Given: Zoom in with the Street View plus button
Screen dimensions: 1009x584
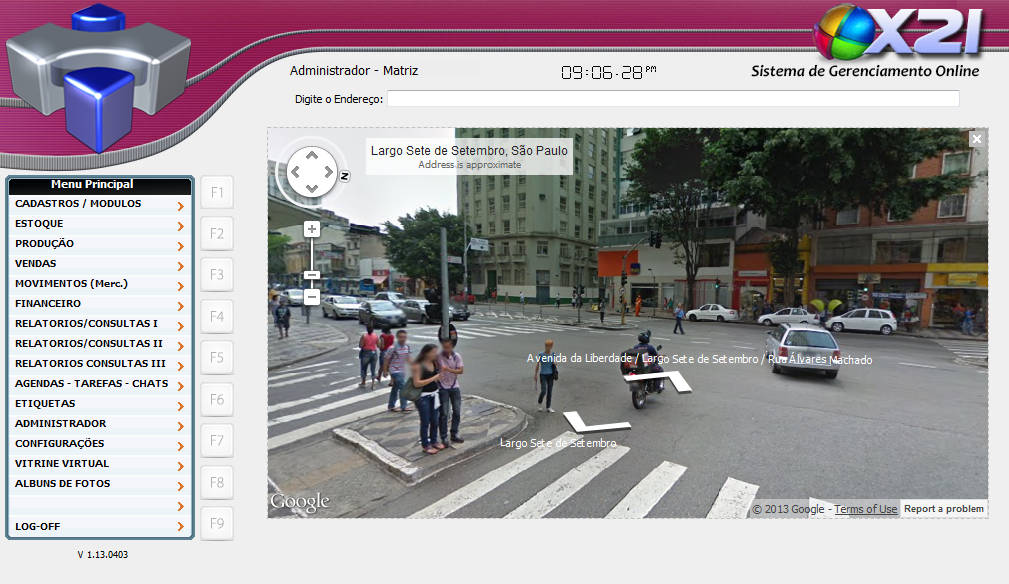Looking at the screenshot, I should (x=312, y=229).
